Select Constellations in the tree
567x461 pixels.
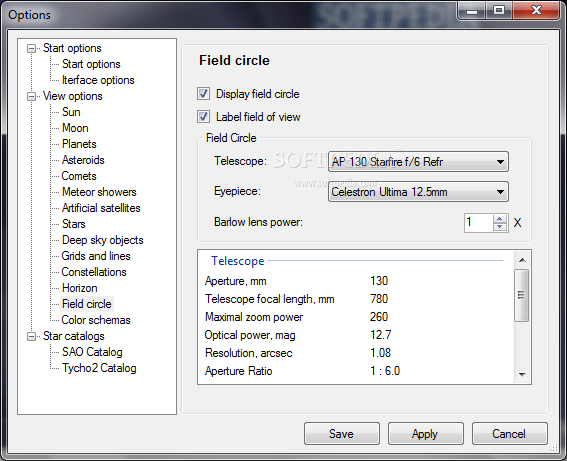coord(94,272)
